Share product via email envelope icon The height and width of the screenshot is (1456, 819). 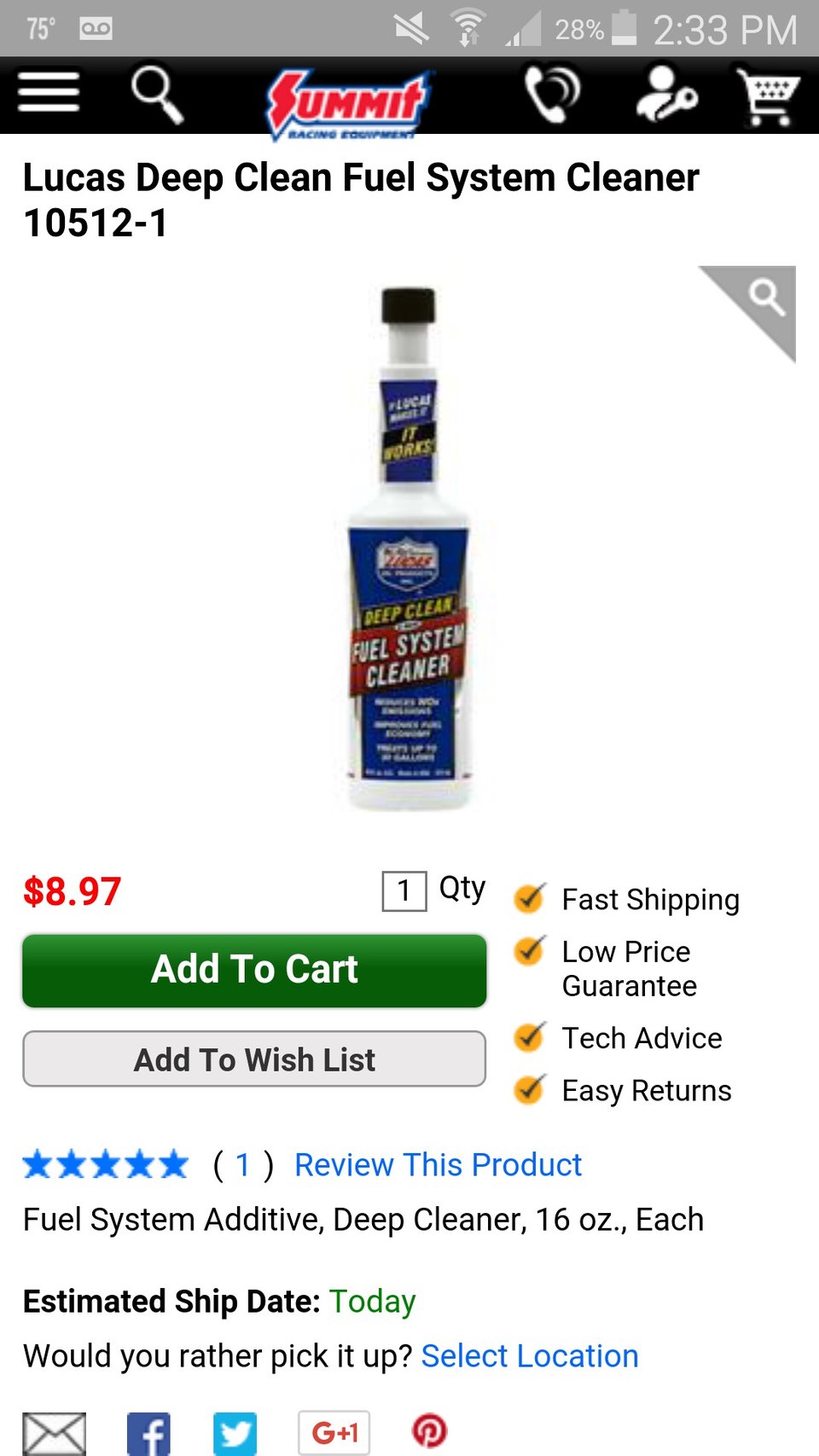pyautogui.click(x=54, y=1433)
